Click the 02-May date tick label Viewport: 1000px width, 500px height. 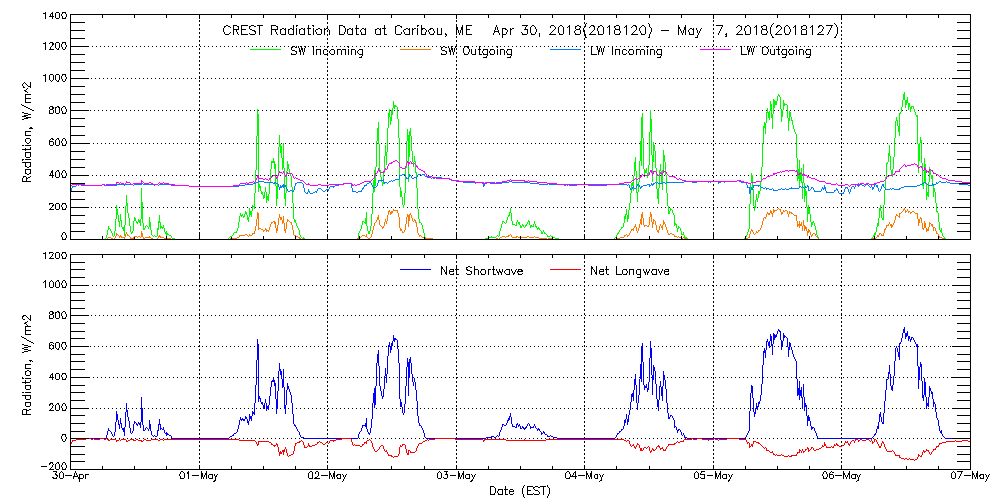328,476
